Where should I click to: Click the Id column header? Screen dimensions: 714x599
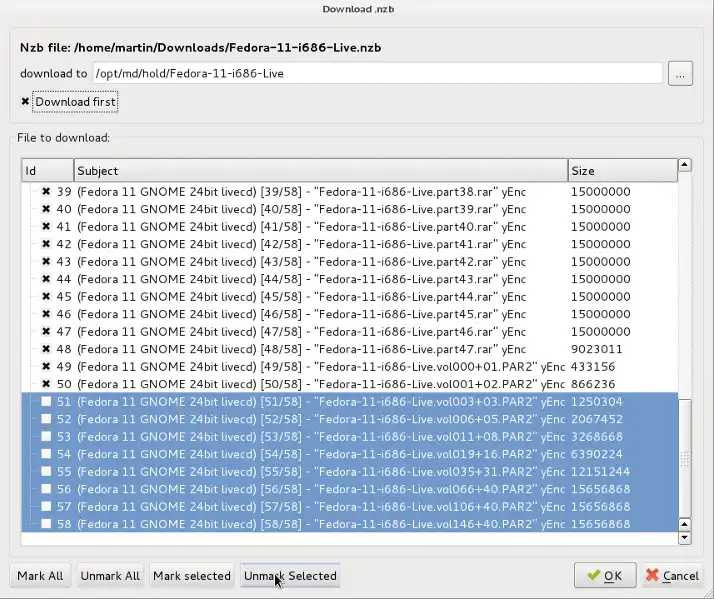tap(47, 171)
